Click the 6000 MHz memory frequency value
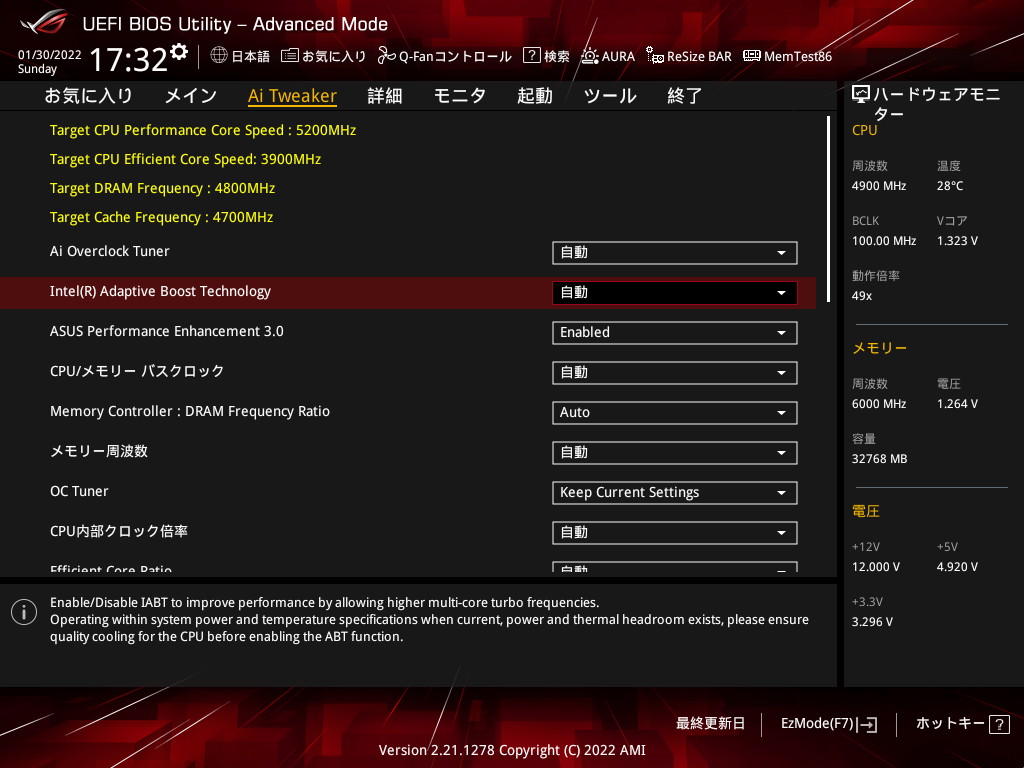The width and height of the screenshot is (1024, 768). [879, 404]
